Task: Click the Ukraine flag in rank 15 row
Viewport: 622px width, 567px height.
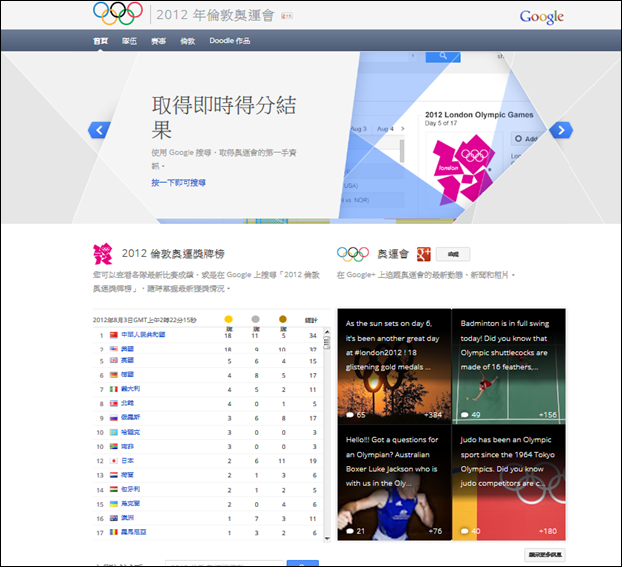Action: click(114, 504)
